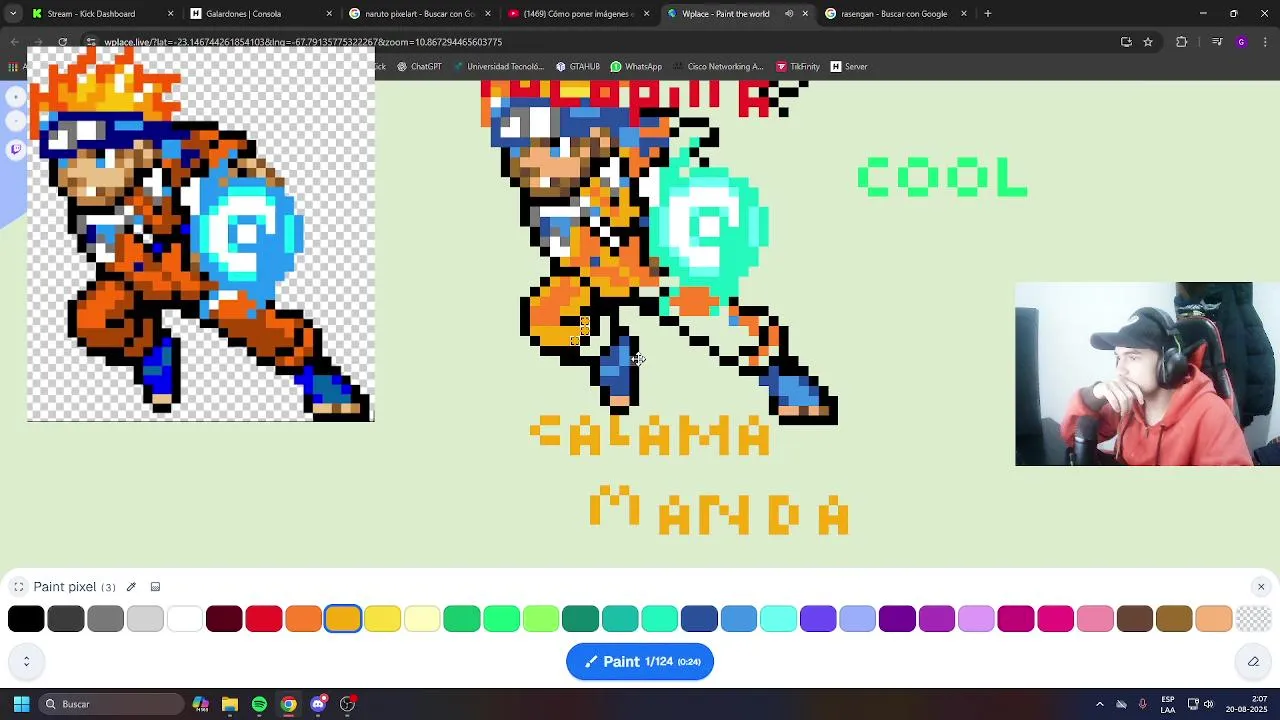Click the image icon next to the pencil icon
This screenshot has height=720, width=1280.
pyautogui.click(x=155, y=587)
